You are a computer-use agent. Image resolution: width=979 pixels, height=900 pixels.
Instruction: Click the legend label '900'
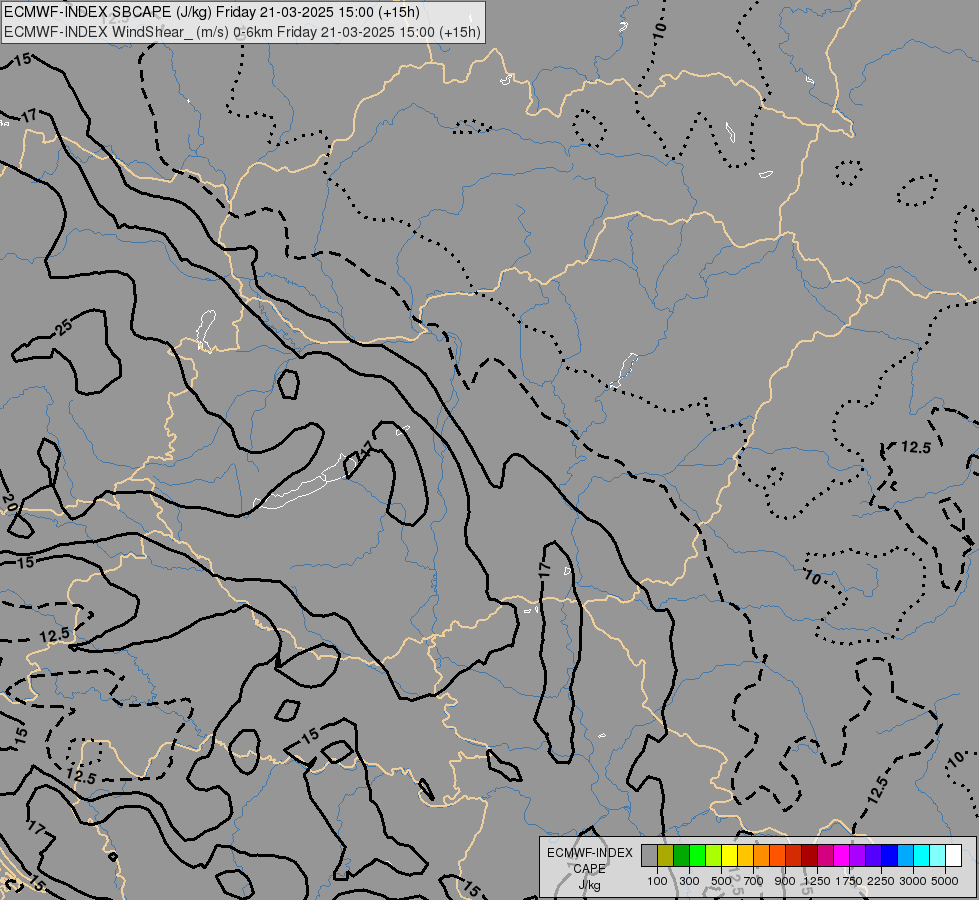click(785, 881)
